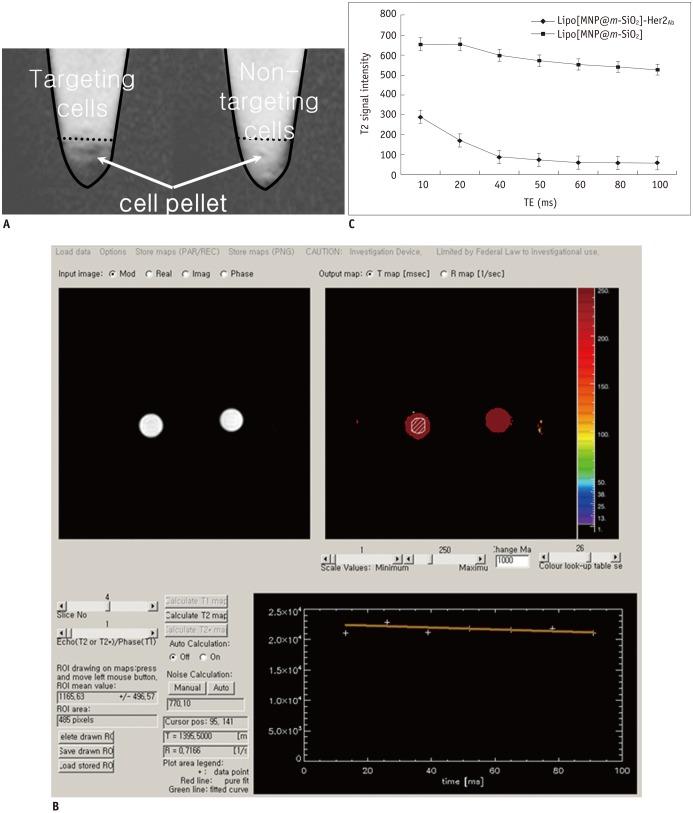Click the noise value field 770,10

[205, 704]
